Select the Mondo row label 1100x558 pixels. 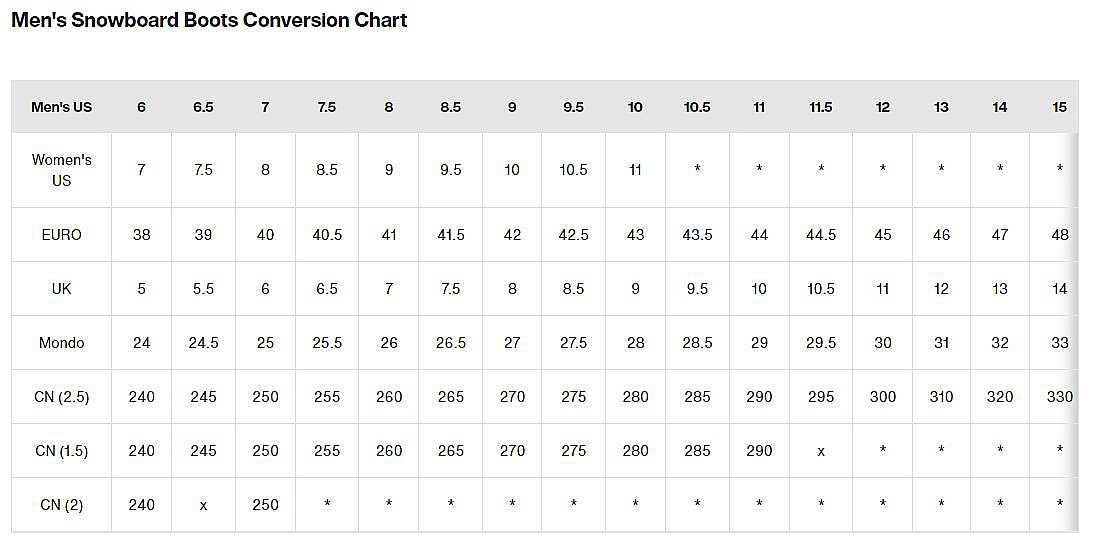click(61, 343)
